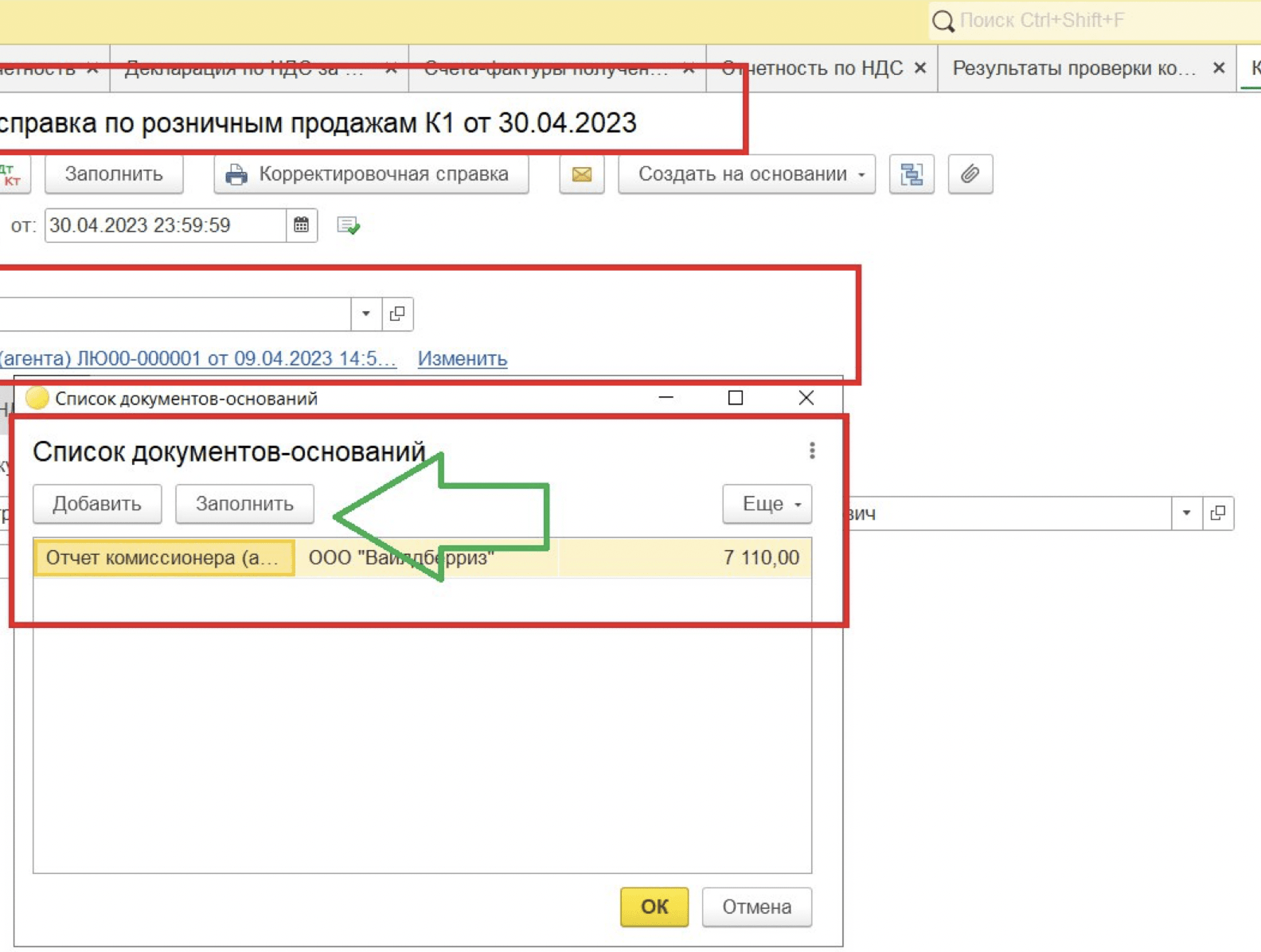Minimize the Список документов-оснований dialog

click(666, 397)
